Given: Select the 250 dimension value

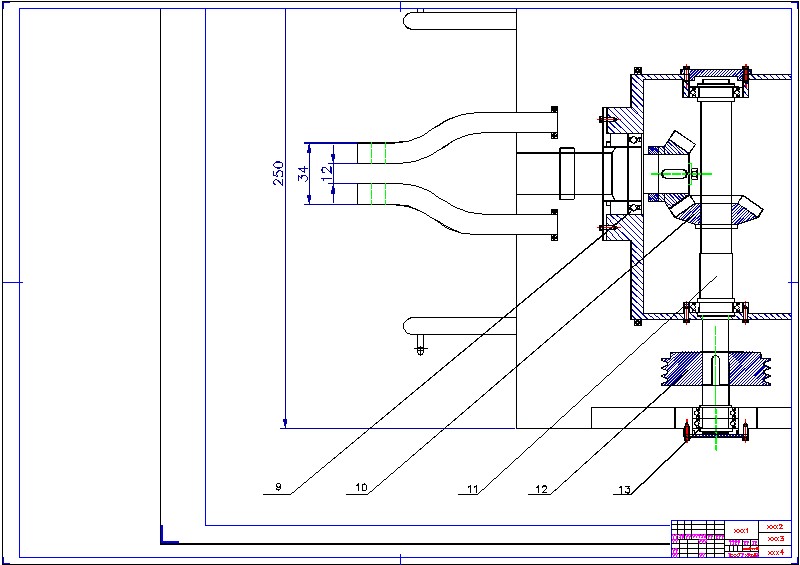Looking at the screenshot, I should pyautogui.click(x=278, y=173).
